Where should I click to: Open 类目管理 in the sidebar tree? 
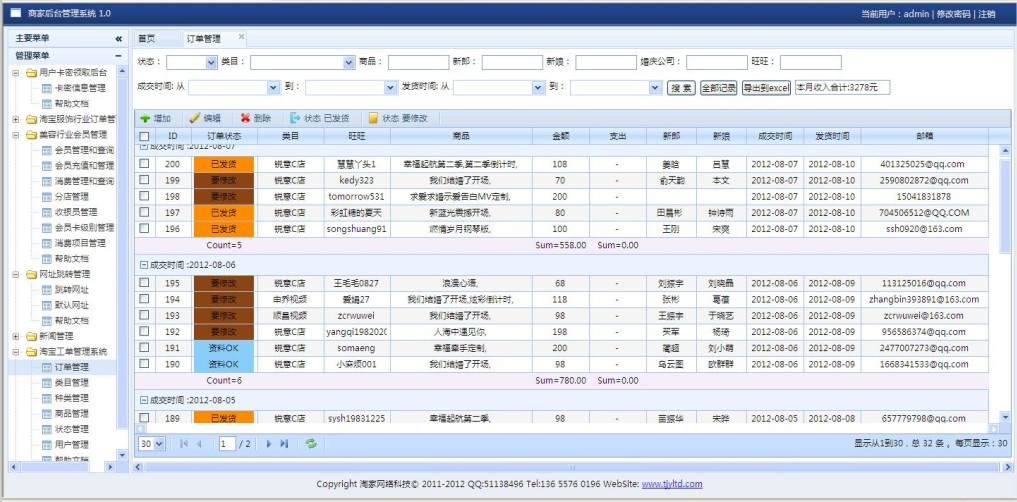71,382
